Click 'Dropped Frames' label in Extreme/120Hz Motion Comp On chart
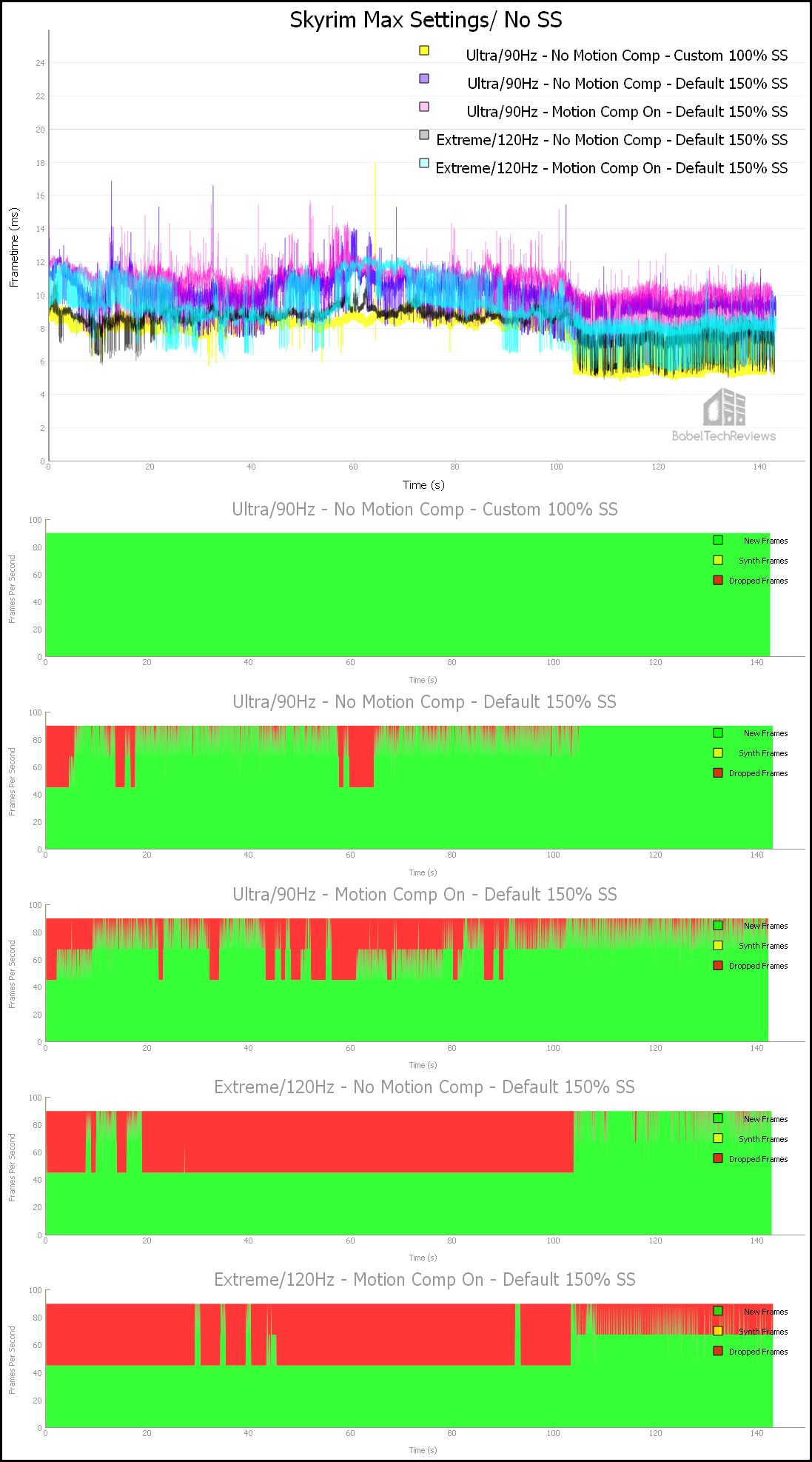Screen dimensions: 812x1462 (x=758, y=1352)
